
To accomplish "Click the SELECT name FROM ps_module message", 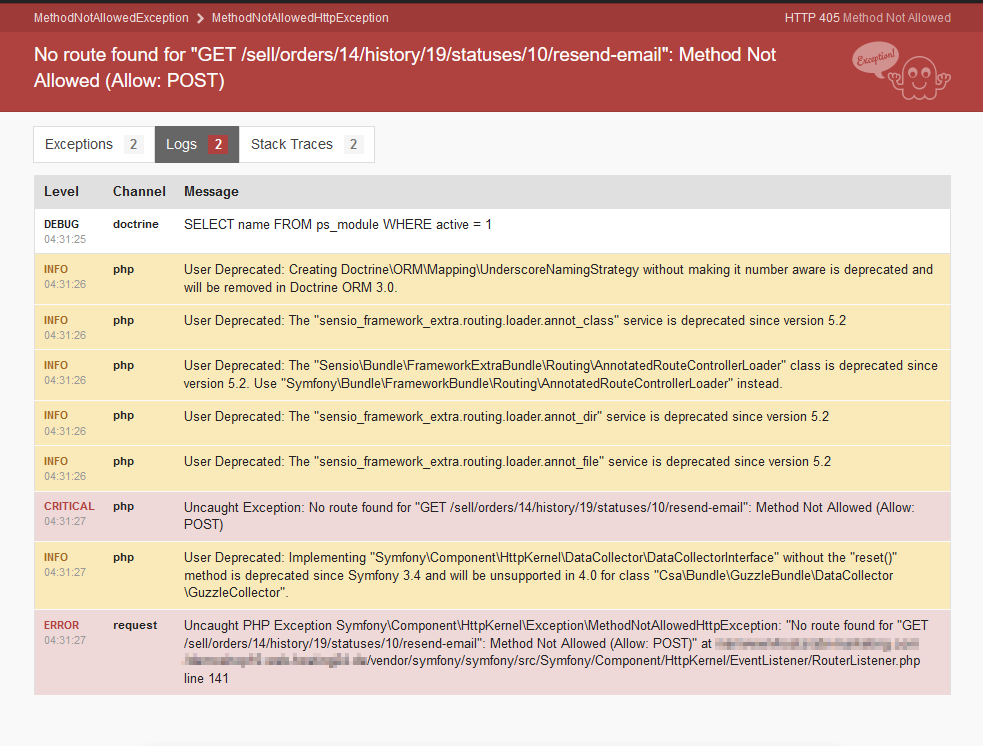I will 338,224.
